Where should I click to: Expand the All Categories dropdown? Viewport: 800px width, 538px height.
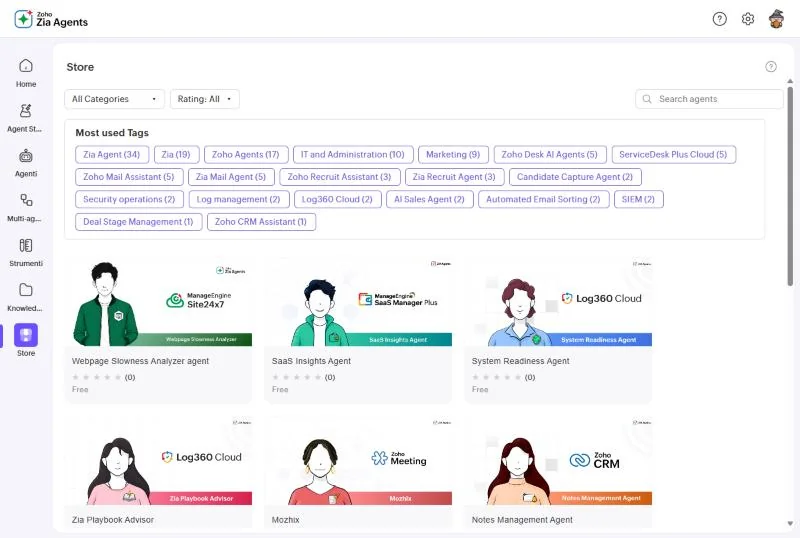pos(114,99)
